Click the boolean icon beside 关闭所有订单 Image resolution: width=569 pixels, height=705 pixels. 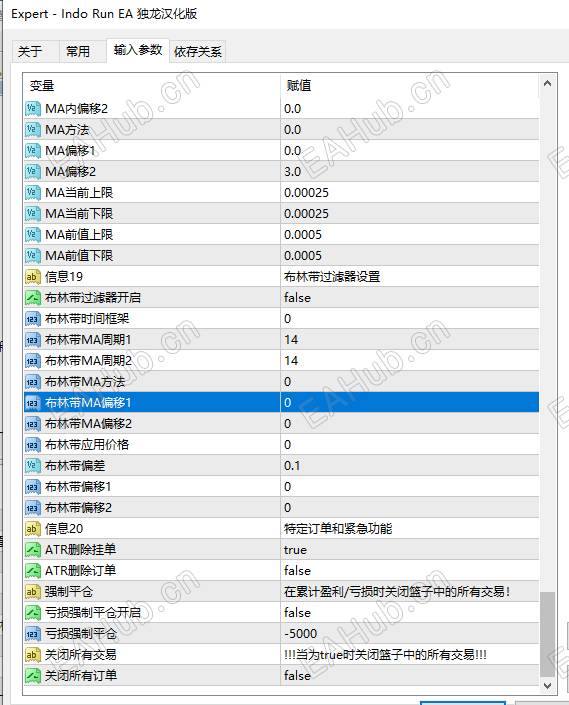tap(32, 675)
